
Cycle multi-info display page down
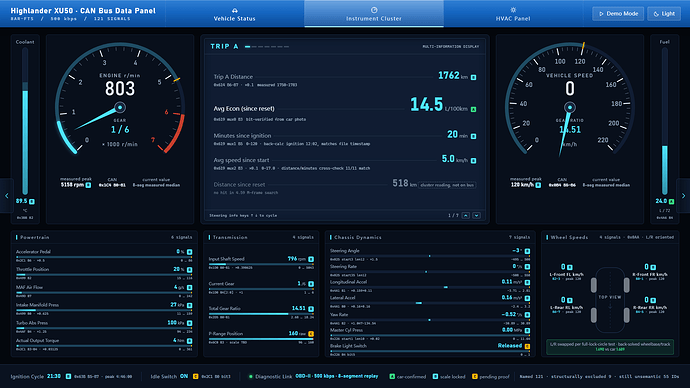point(476,216)
